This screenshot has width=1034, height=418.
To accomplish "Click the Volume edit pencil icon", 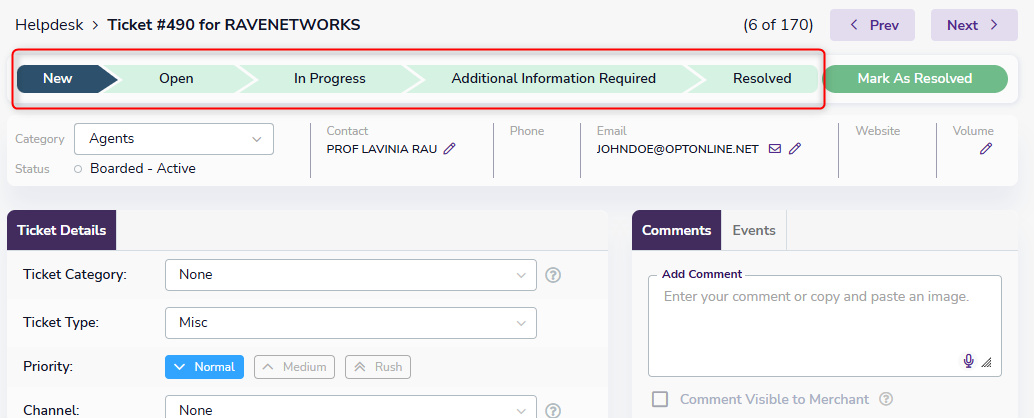I will (x=986, y=149).
